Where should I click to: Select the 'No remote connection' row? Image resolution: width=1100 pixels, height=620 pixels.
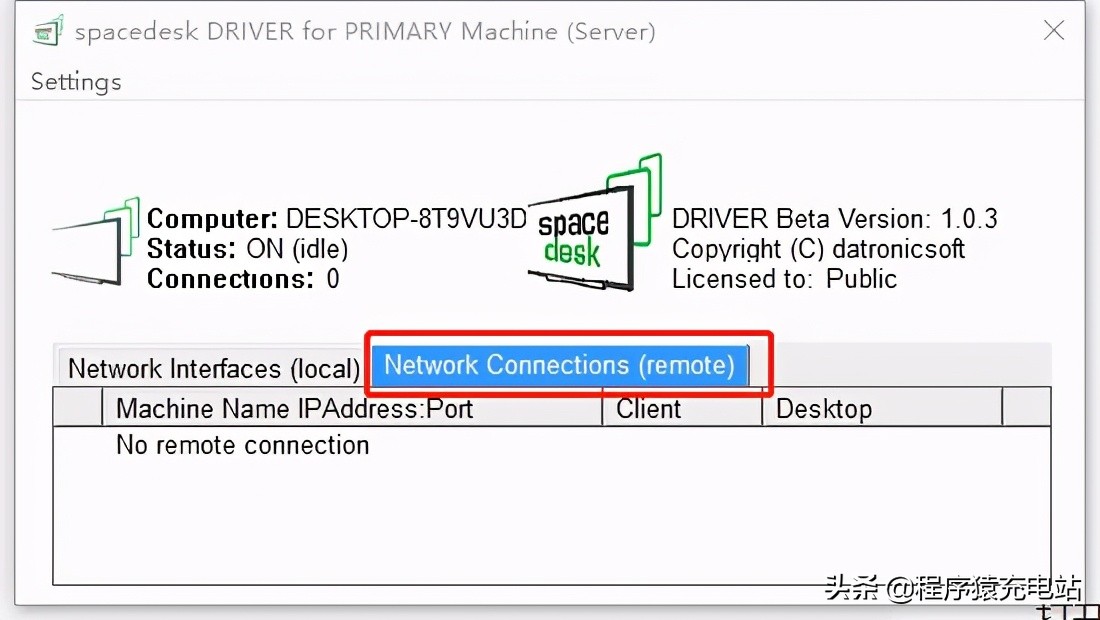tap(551, 445)
